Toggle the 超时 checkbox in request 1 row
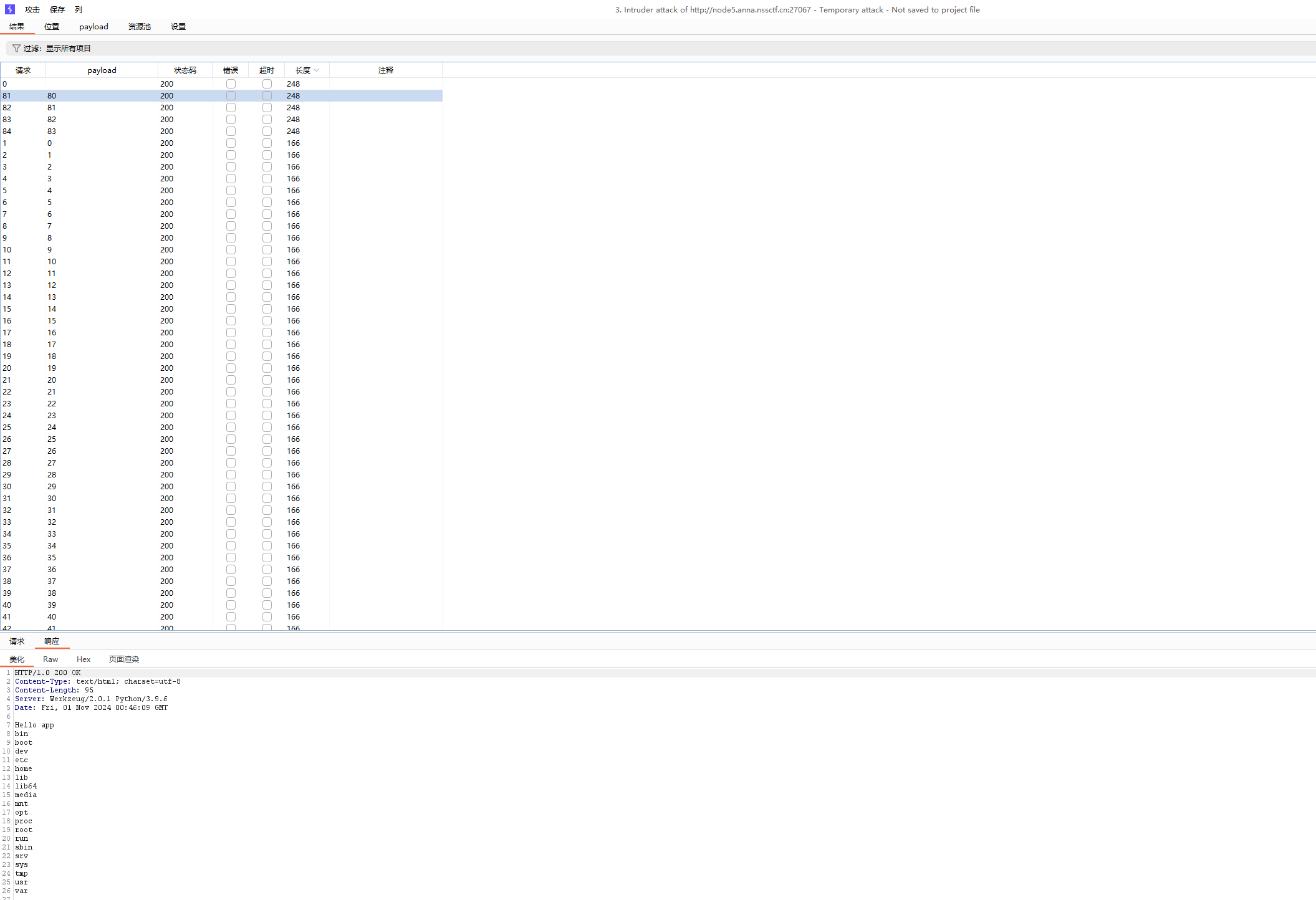1316x900 pixels. [267, 143]
